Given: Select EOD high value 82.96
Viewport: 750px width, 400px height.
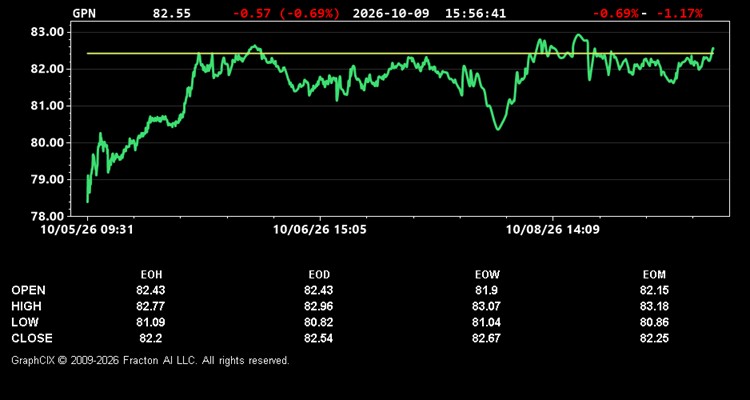Looking at the screenshot, I should 319,306.
